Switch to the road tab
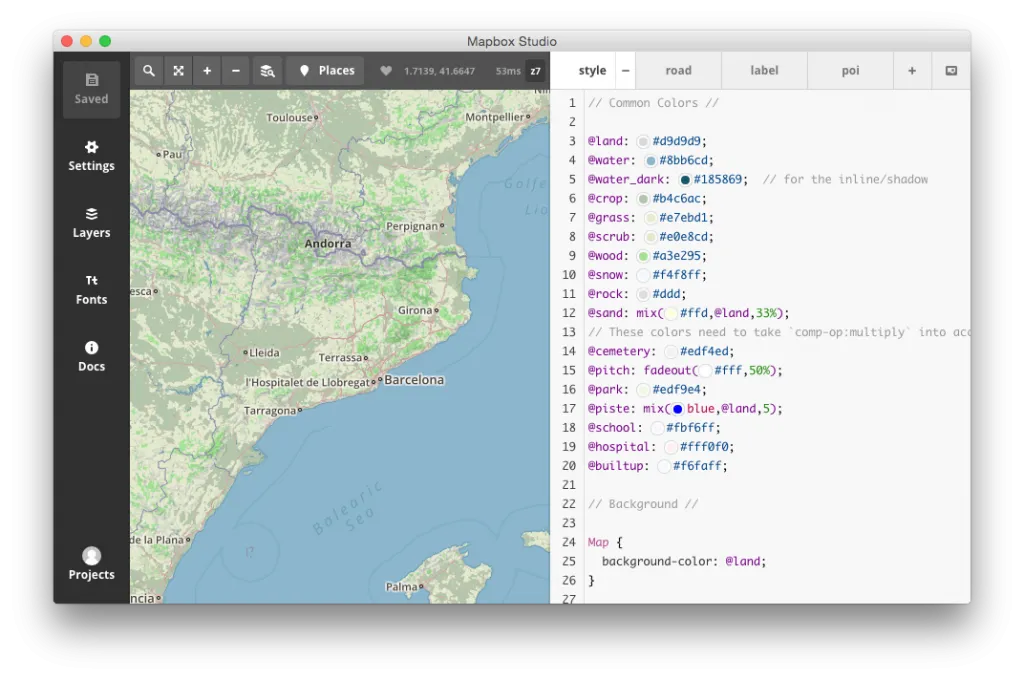The width and height of the screenshot is (1024, 680). click(679, 71)
